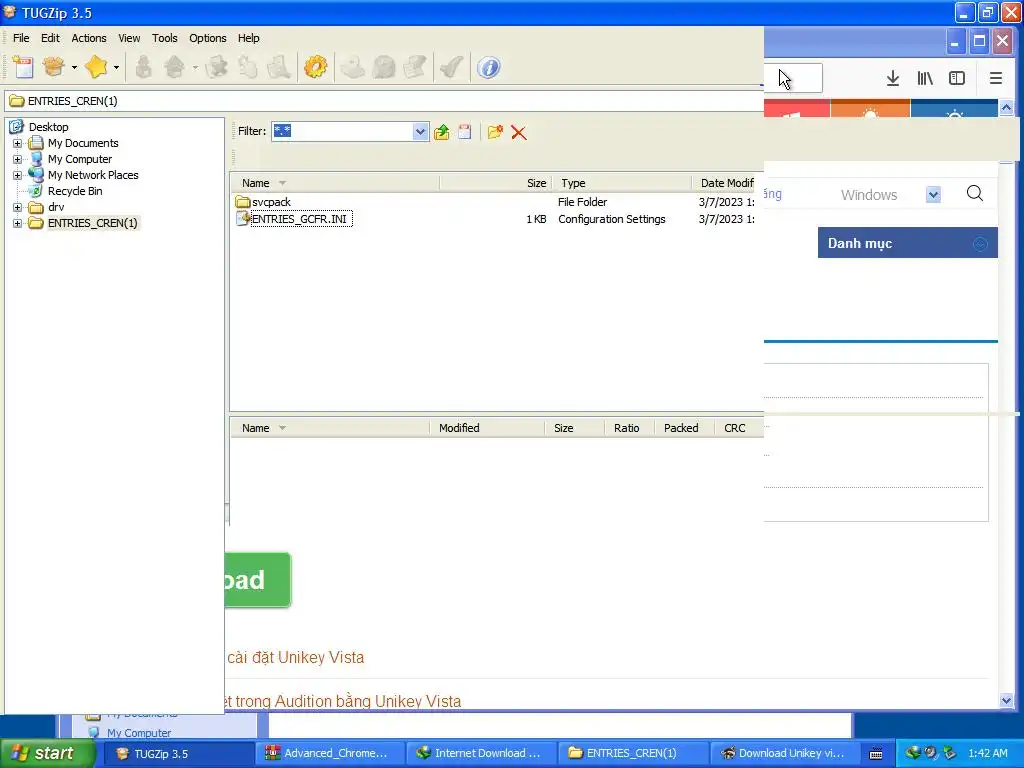Open the Edit menu
This screenshot has width=1024, height=768.
tap(50, 38)
